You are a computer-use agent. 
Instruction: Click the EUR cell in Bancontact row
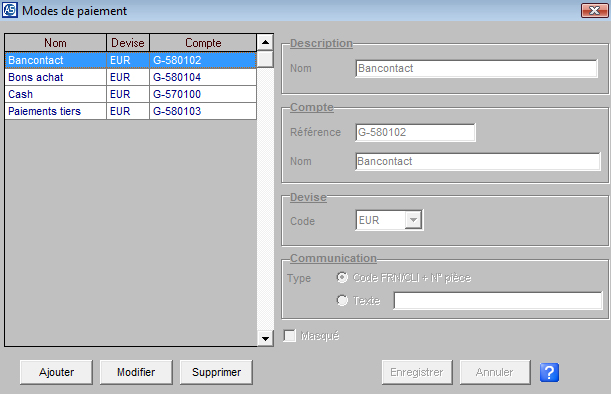(x=128, y=60)
